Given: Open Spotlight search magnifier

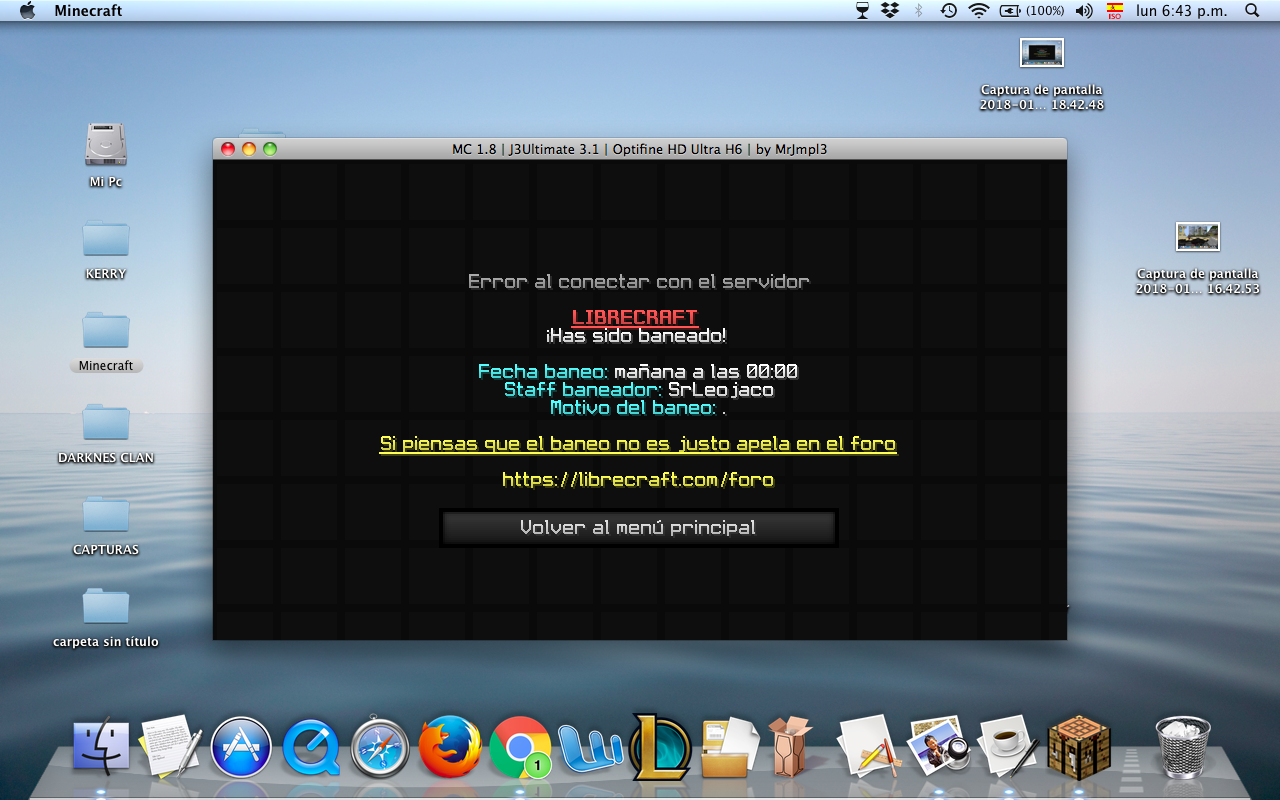Looking at the screenshot, I should pyautogui.click(x=1252, y=10).
